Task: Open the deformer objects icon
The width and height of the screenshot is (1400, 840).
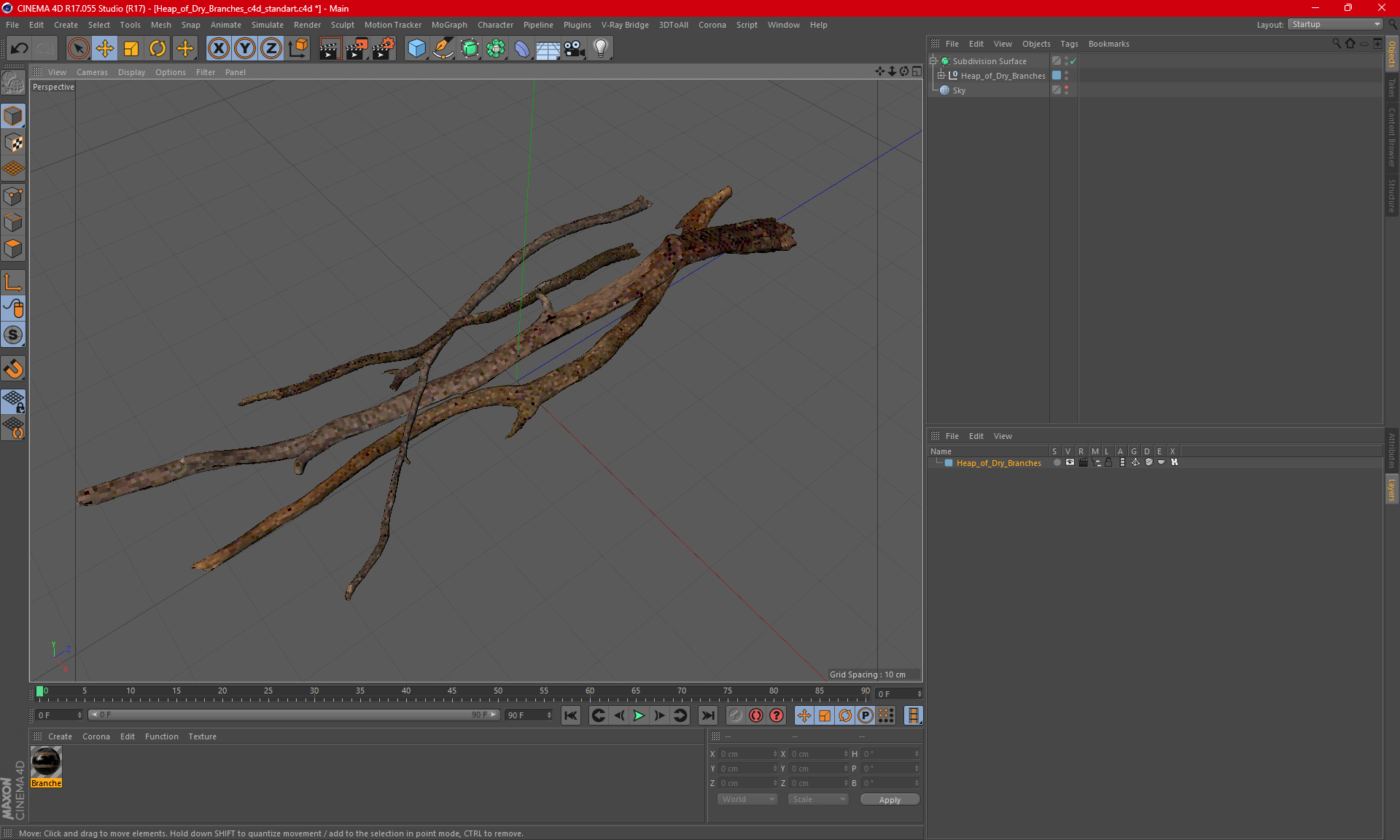Action: coord(522,49)
